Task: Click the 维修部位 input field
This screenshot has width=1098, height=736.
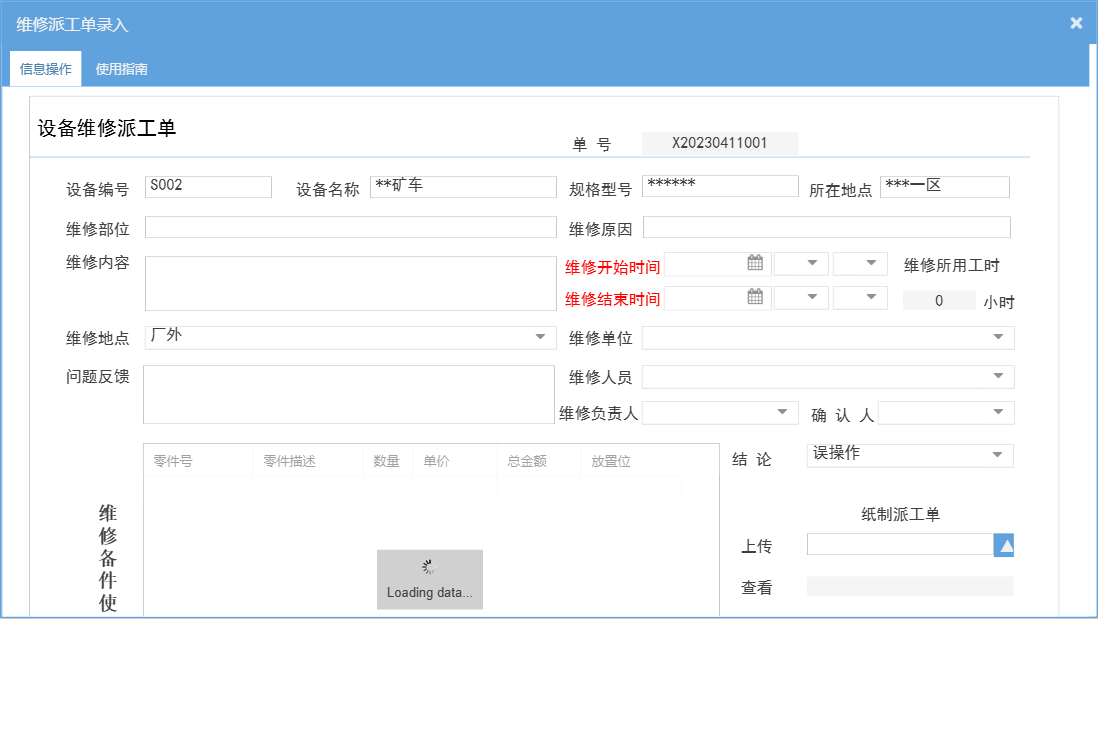Action: tap(350, 227)
